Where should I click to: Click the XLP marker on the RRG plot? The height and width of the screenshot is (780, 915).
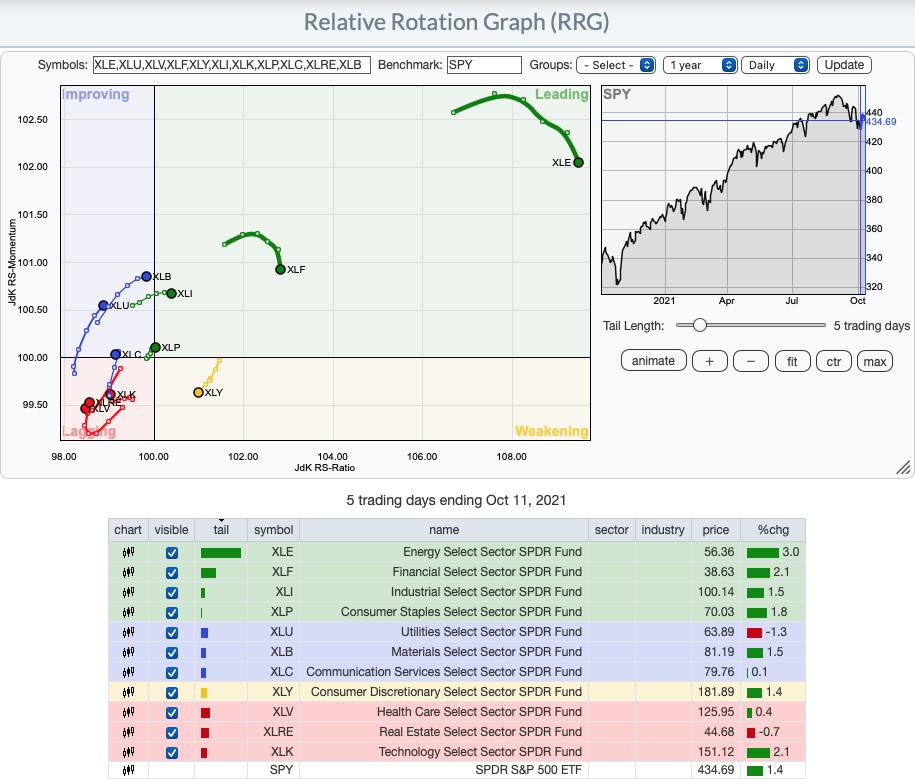coord(155,348)
